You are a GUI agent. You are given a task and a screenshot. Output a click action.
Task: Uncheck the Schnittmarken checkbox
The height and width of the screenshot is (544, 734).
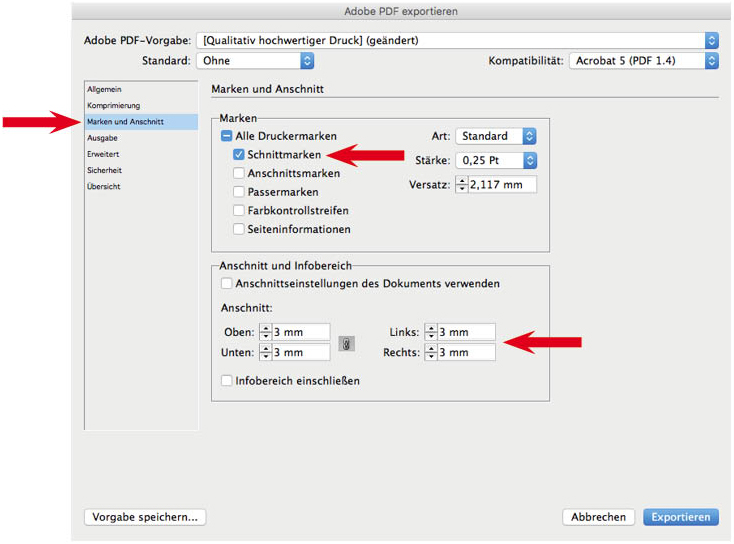pos(238,154)
